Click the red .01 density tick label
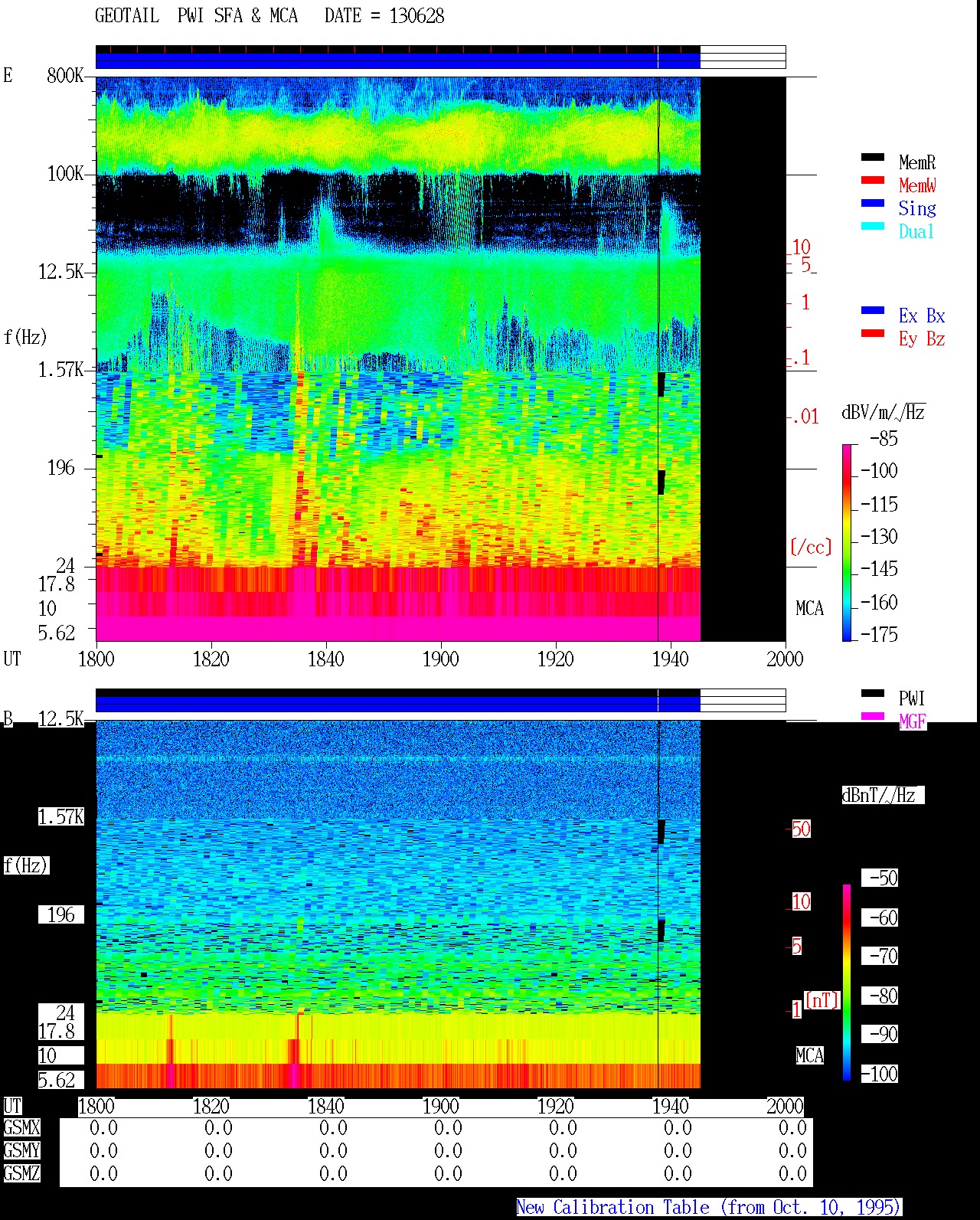The height and width of the screenshot is (1220, 980). 805,417
